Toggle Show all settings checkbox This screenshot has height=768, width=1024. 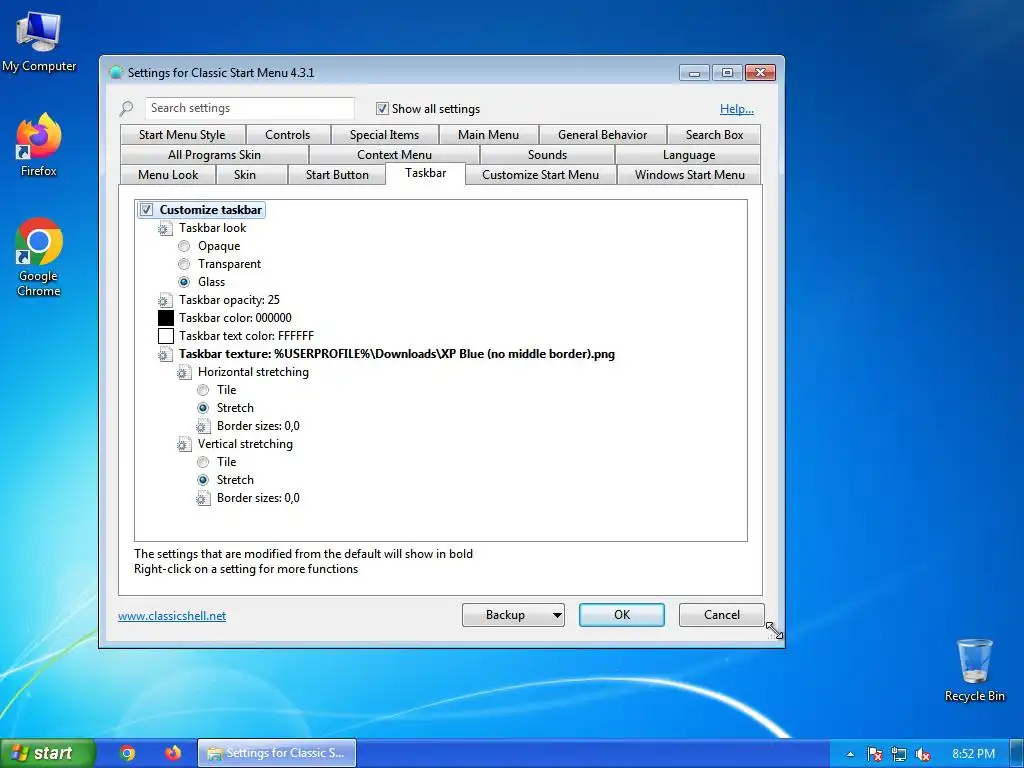tap(383, 108)
